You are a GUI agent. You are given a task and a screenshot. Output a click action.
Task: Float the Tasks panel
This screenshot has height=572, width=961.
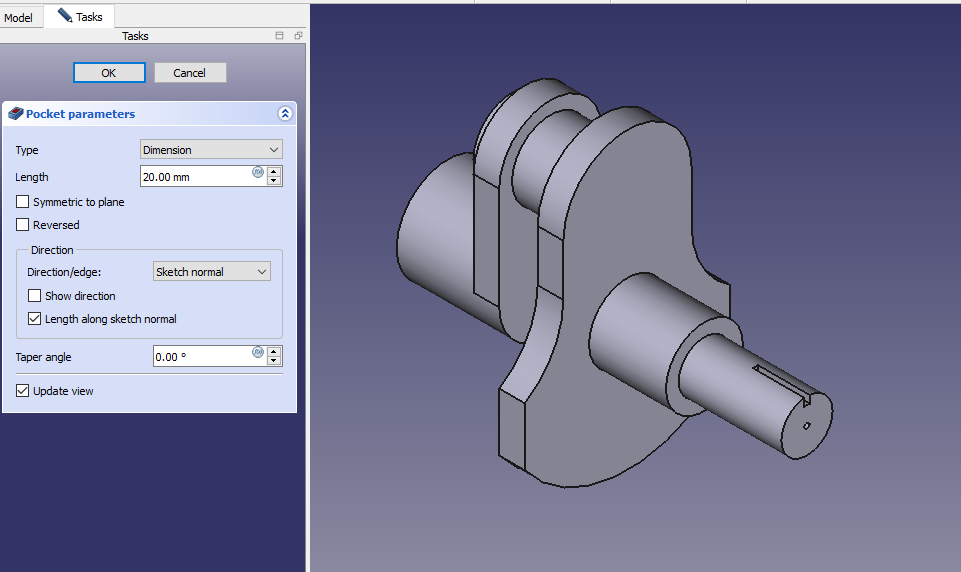298,36
